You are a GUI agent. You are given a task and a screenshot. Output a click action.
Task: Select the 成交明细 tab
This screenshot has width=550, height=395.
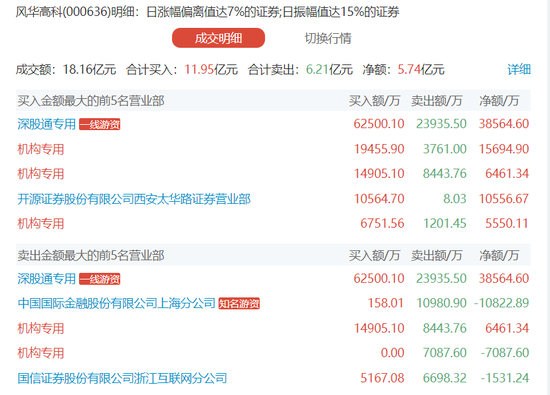click(218, 38)
